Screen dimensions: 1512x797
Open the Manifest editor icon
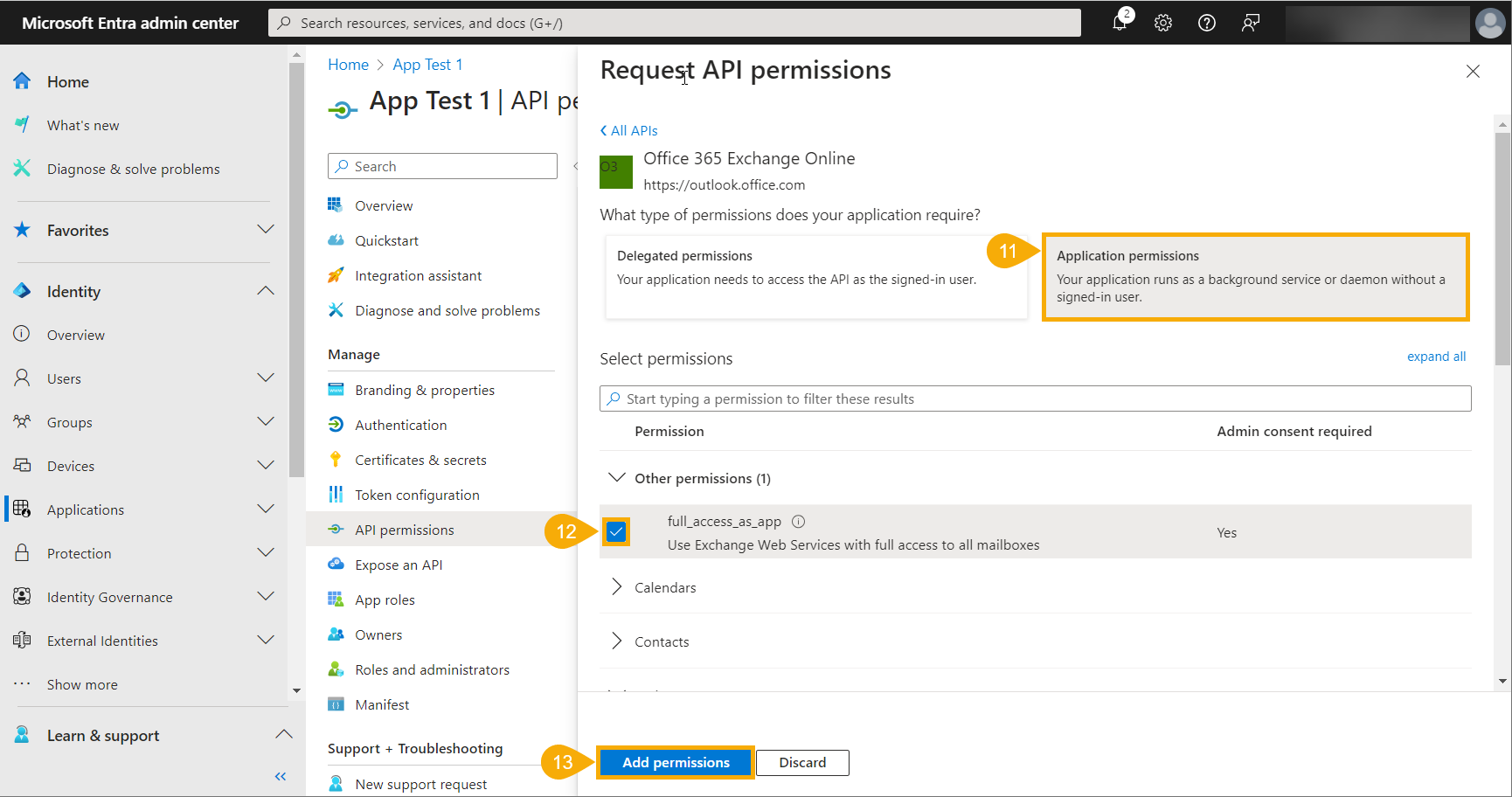[x=336, y=703]
